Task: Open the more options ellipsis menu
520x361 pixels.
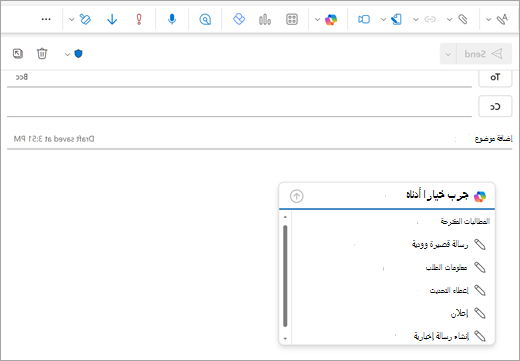Action: 46,19
